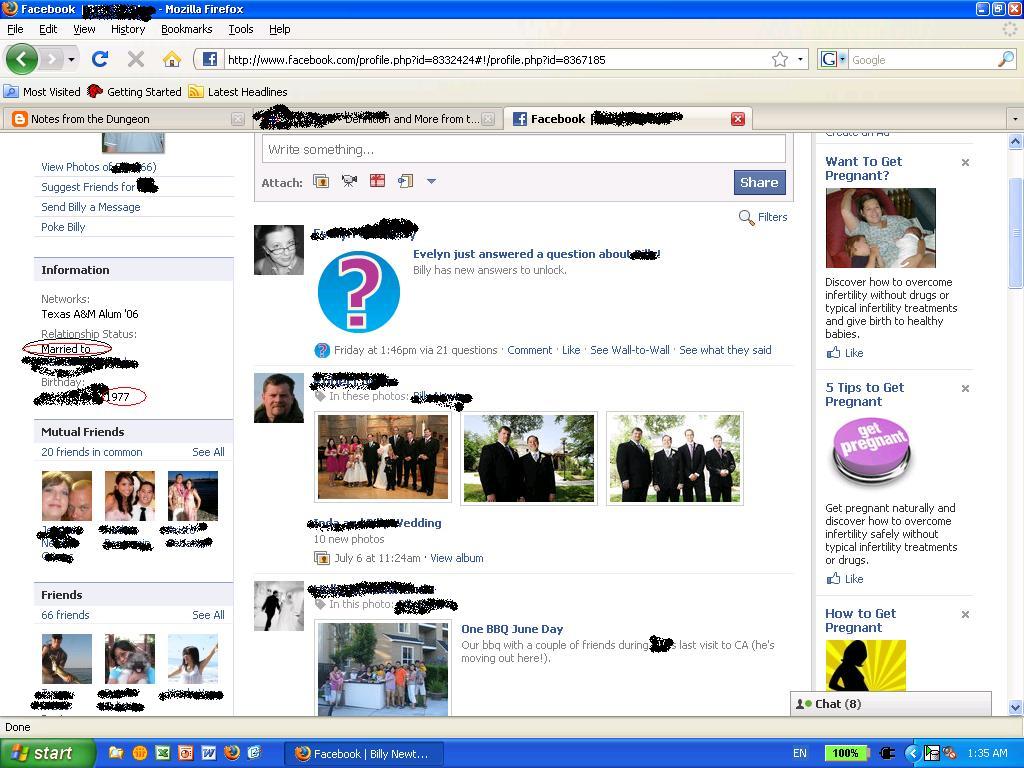Comment on Evelyn's question post
This screenshot has width=1024, height=768.
[x=530, y=350]
